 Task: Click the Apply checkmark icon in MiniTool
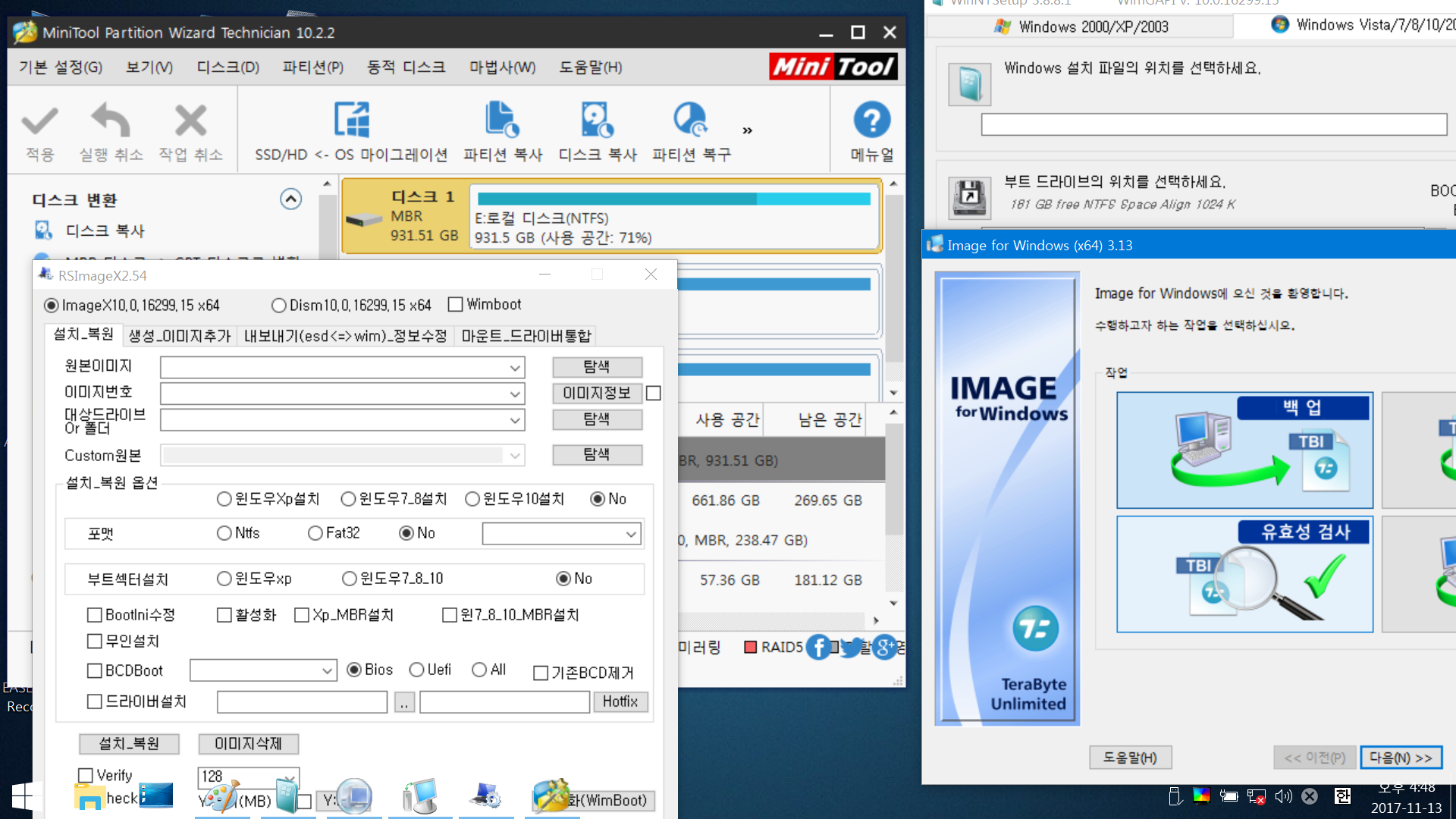(40, 121)
